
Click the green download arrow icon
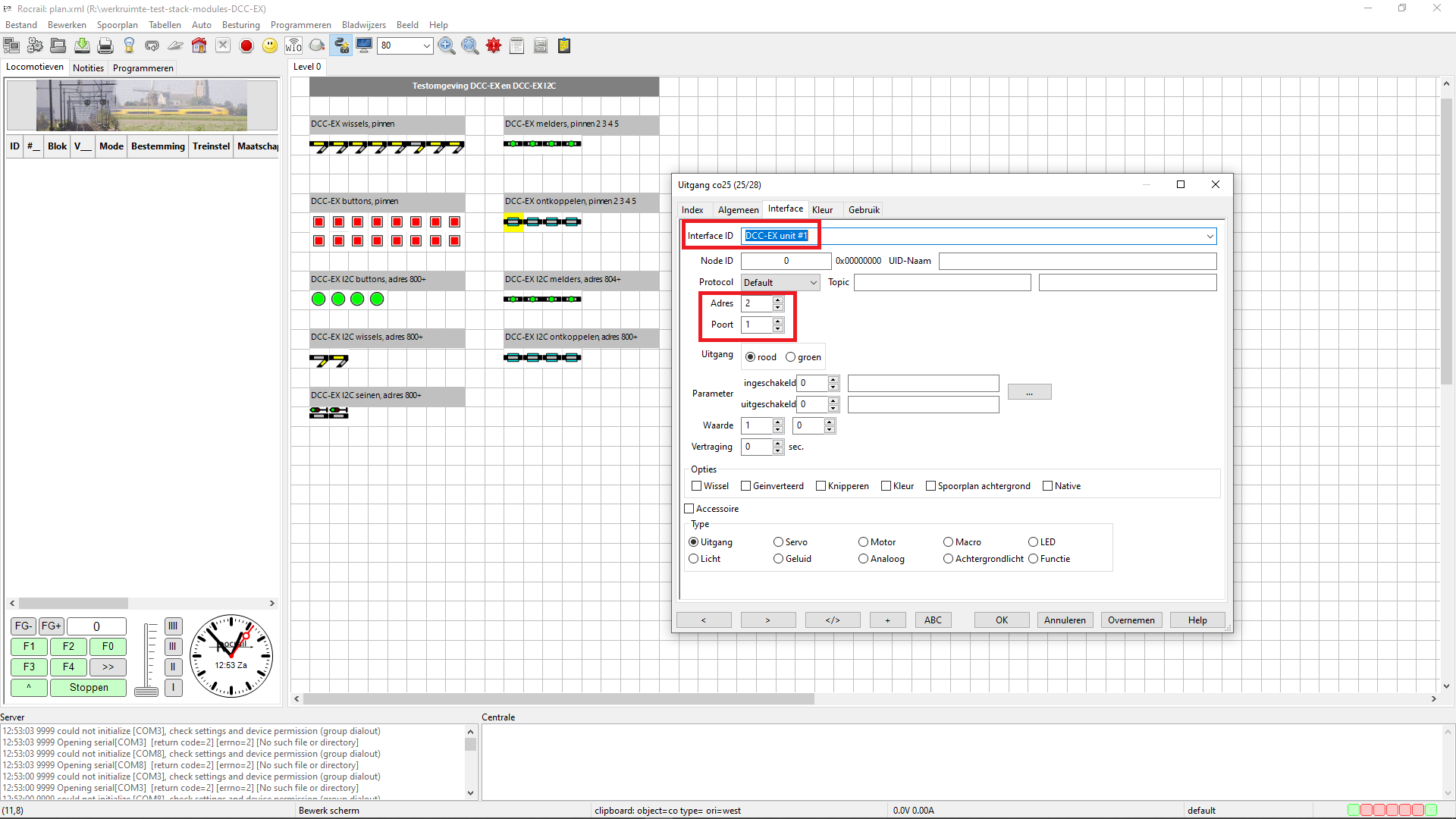click(82, 46)
